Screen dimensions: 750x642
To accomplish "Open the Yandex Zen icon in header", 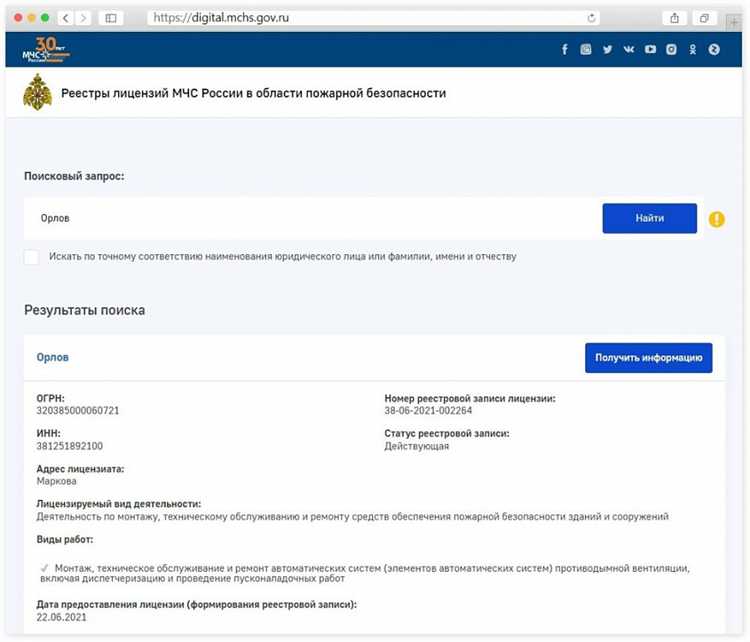I will [x=714, y=49].
